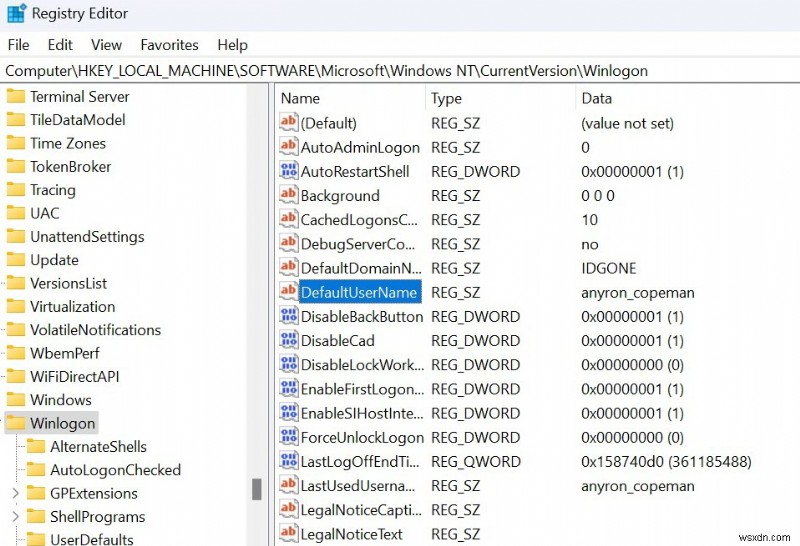Click the tree pane vertical scrollbar thumb
Screen dimensions: 800x546
point(257,489)
